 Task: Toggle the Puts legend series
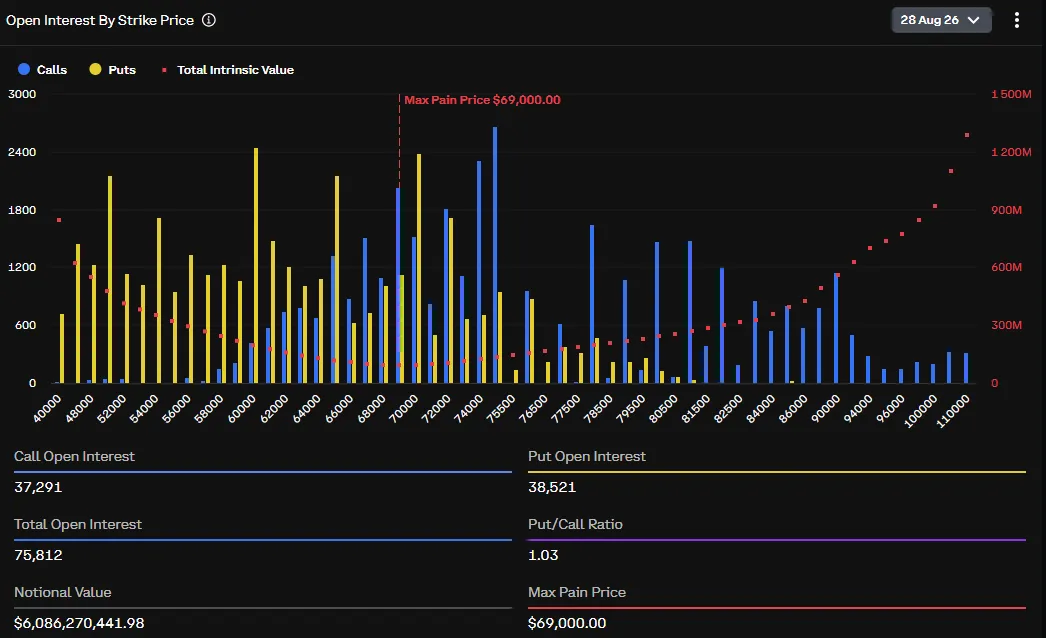[x=113, y=69]
